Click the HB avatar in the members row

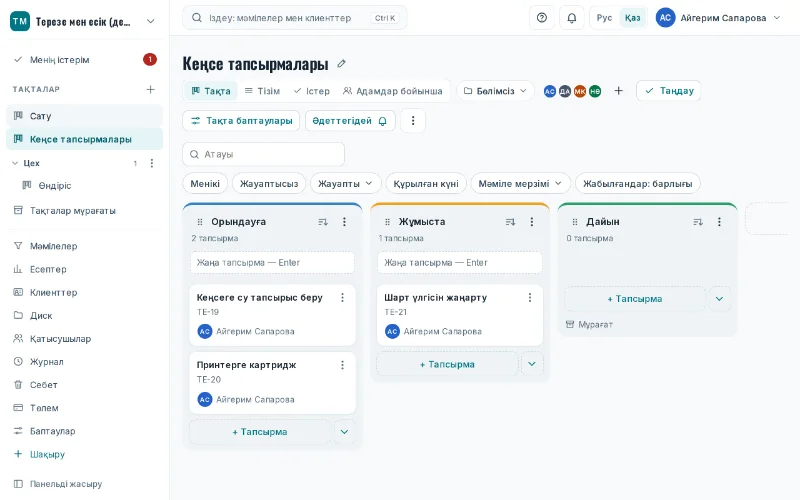[595, 91]
